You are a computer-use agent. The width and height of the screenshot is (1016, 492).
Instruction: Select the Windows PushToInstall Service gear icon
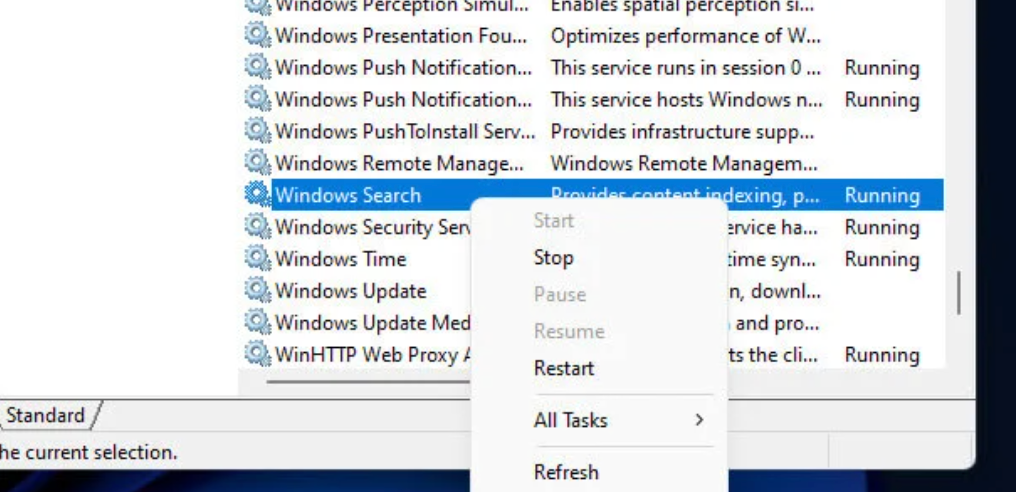click(257, 131)
